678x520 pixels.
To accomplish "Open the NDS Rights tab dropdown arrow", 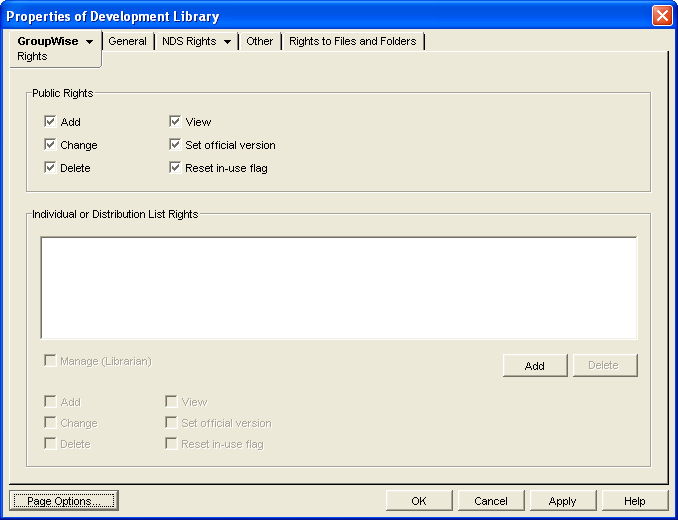I will (227, 42).
